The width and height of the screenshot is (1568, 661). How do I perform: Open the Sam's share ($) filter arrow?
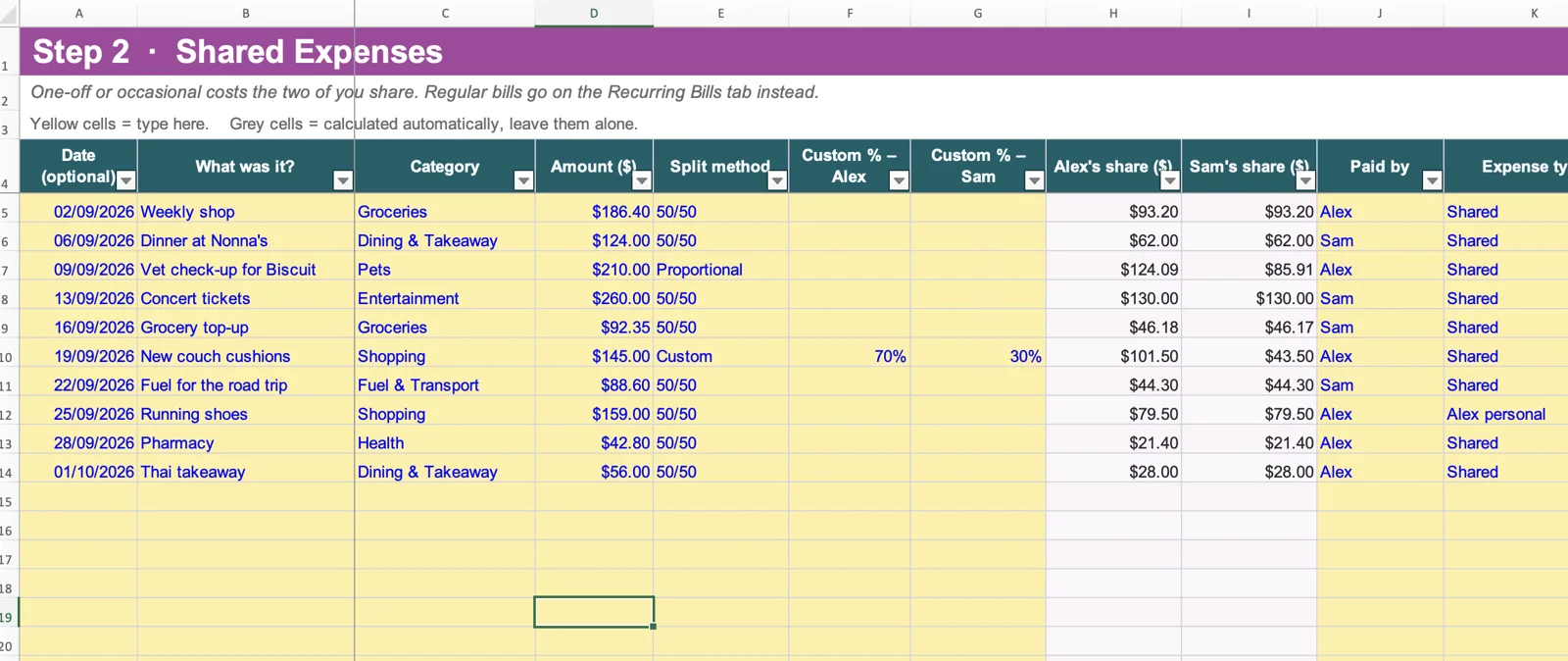tap(1305, 180)
